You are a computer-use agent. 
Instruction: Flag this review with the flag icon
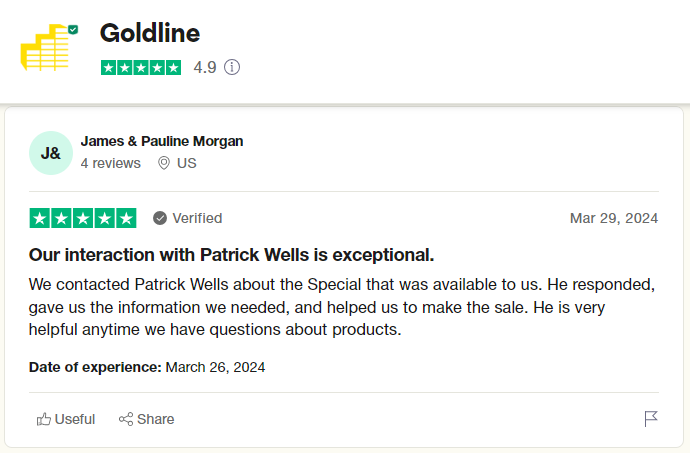(651, 419)
